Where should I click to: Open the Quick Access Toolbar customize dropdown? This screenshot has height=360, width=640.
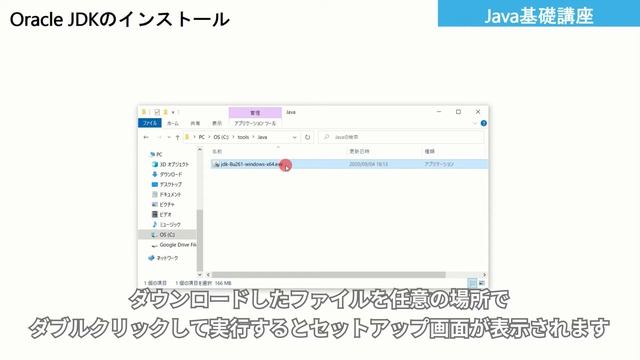pyautogui.click(x=173, y=112)
